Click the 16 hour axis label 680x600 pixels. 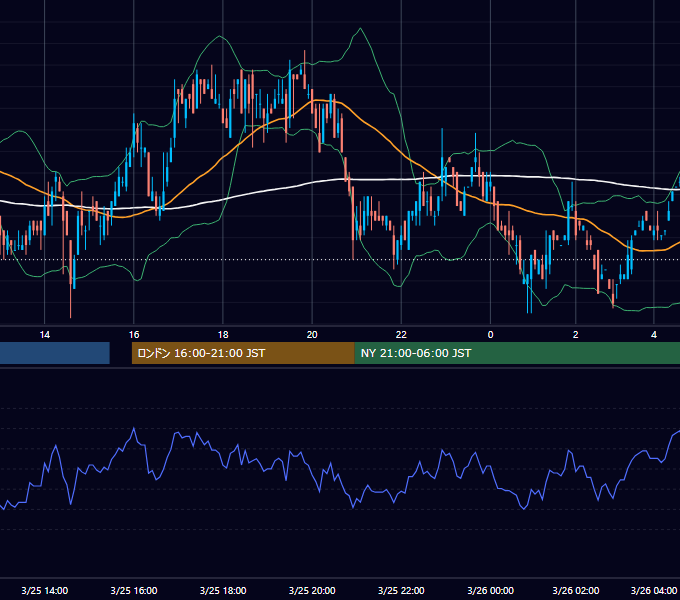point(134,335)
